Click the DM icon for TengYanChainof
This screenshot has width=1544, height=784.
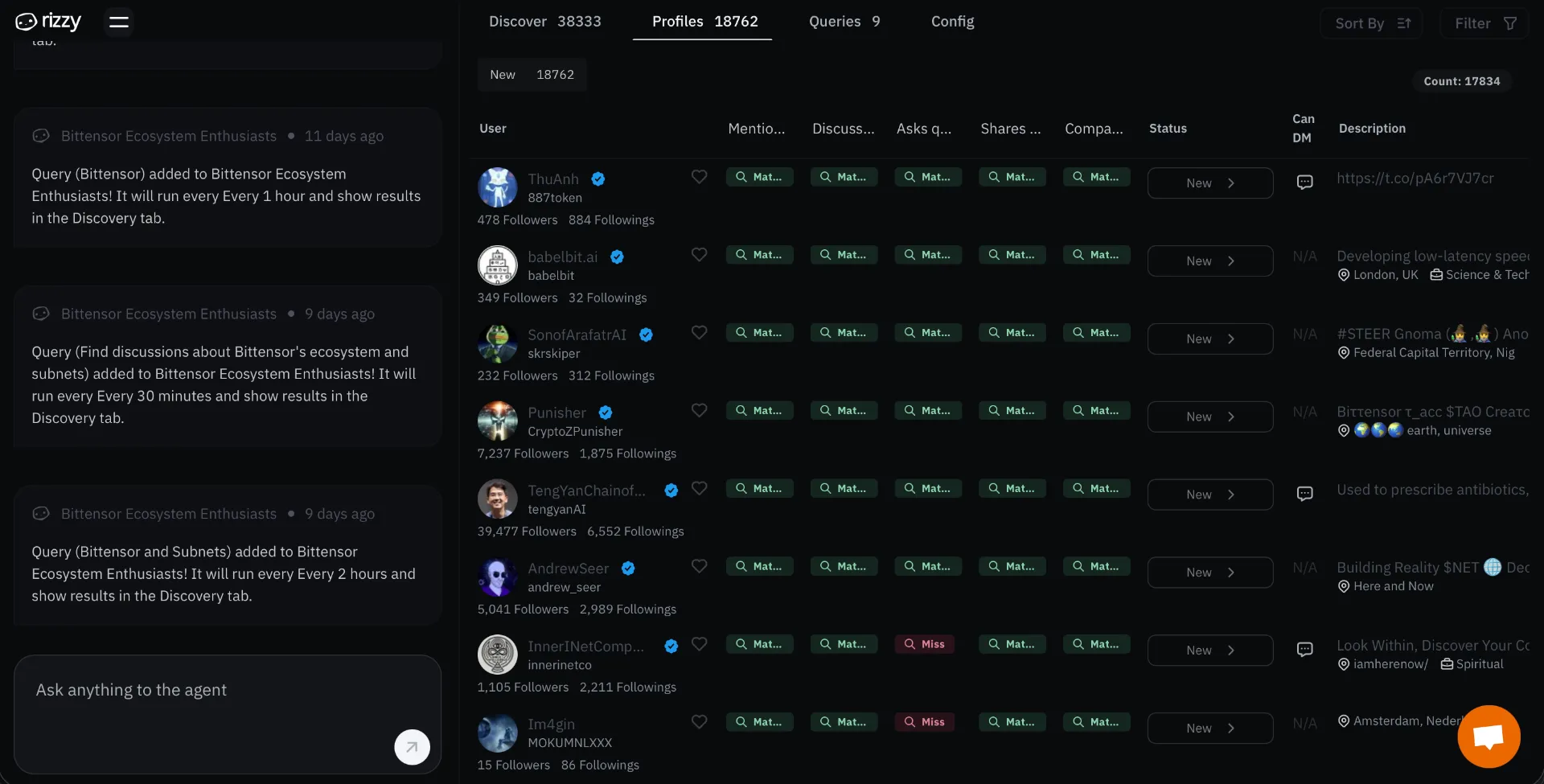1304,494
